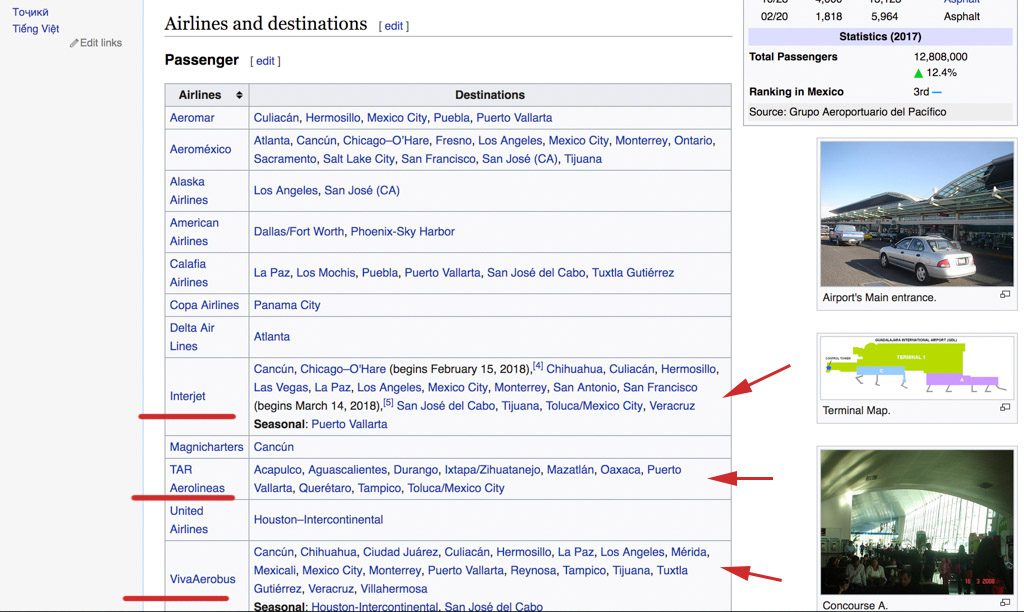This screenshot has height=612, width=1024.
Task: Click Mexicali destination link
Action: 274,570
